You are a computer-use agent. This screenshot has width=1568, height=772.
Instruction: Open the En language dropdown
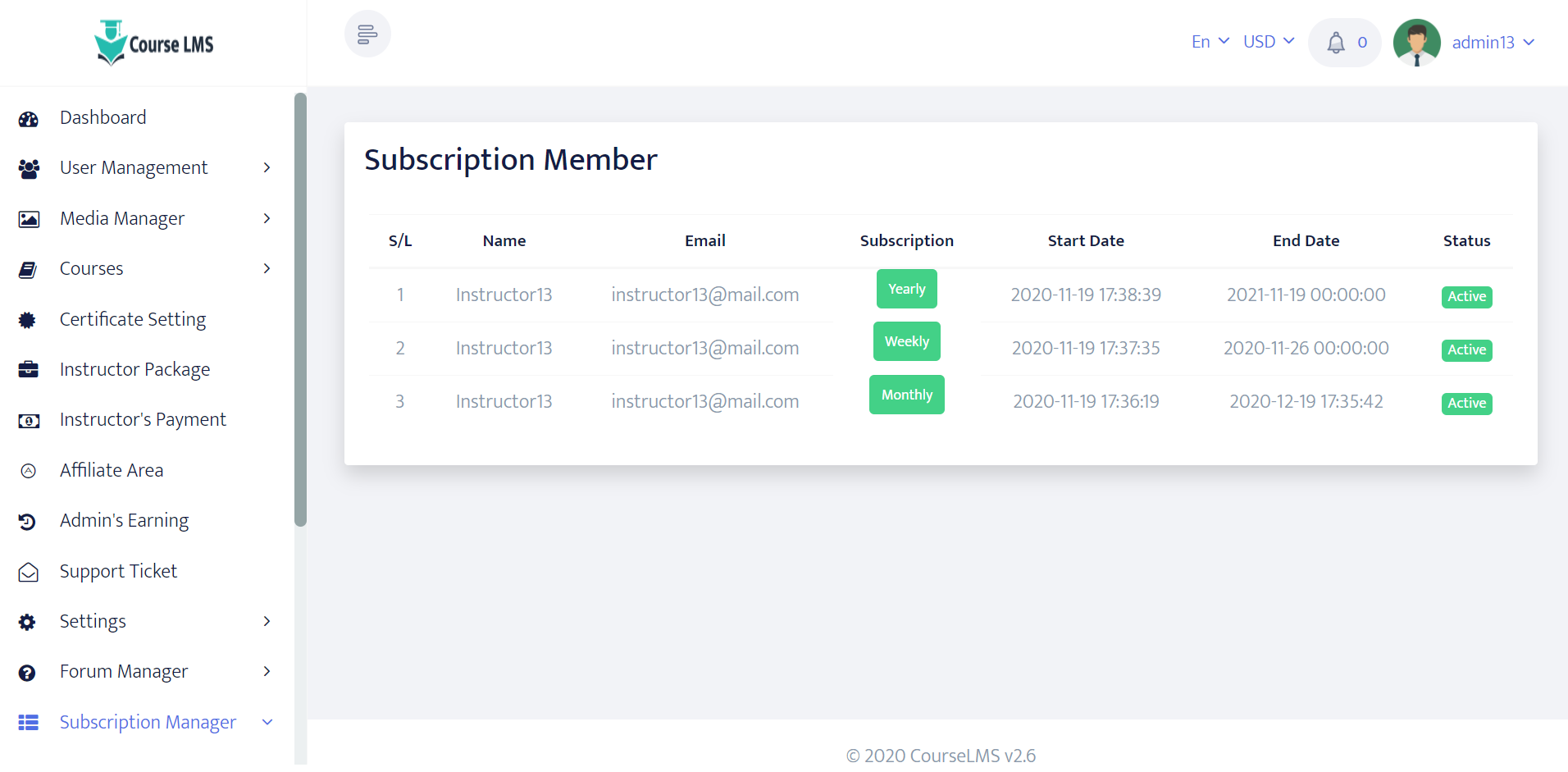pos(1210,42)
